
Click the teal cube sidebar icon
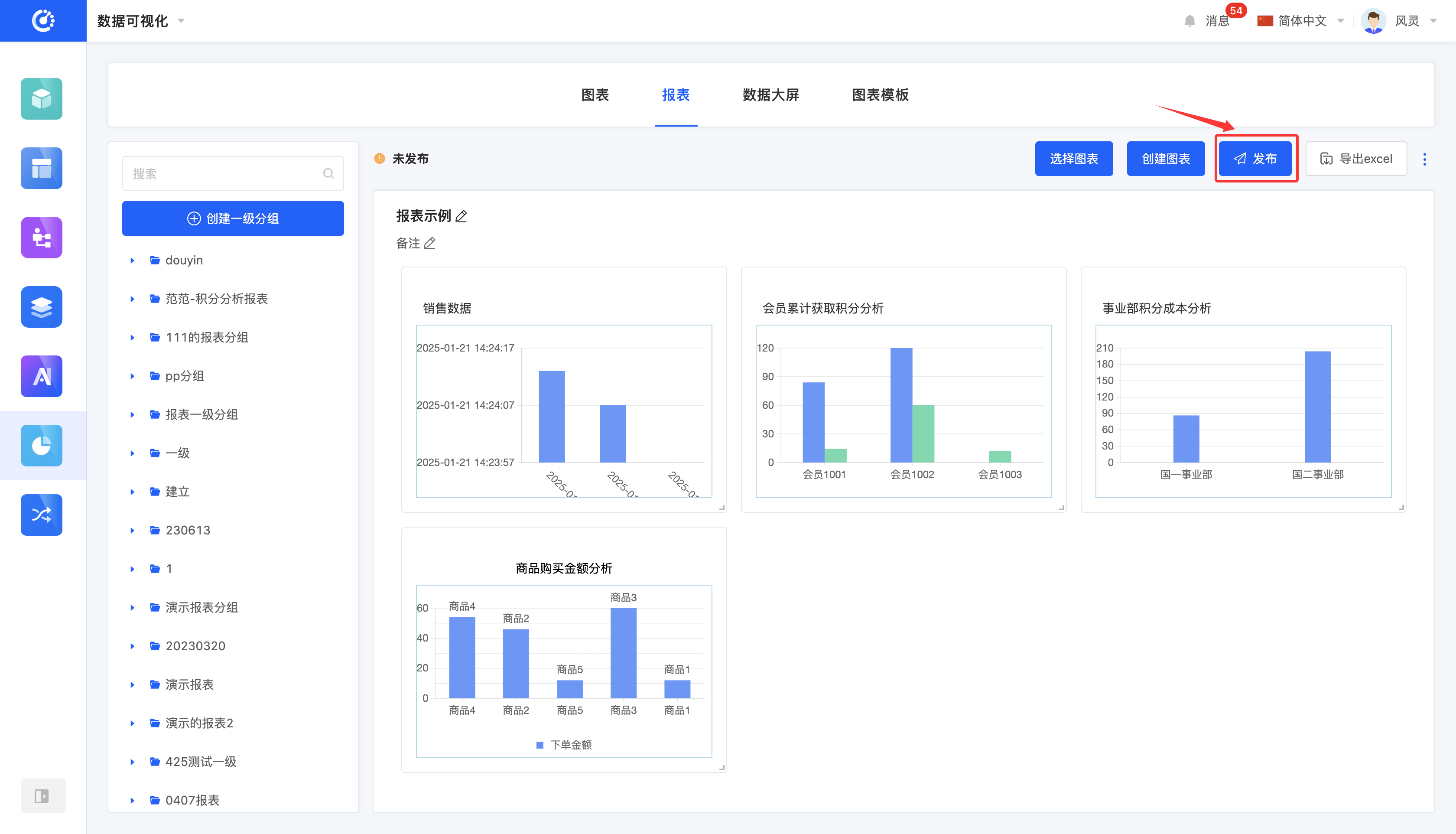pyautogui.click(x=41, y=98)
